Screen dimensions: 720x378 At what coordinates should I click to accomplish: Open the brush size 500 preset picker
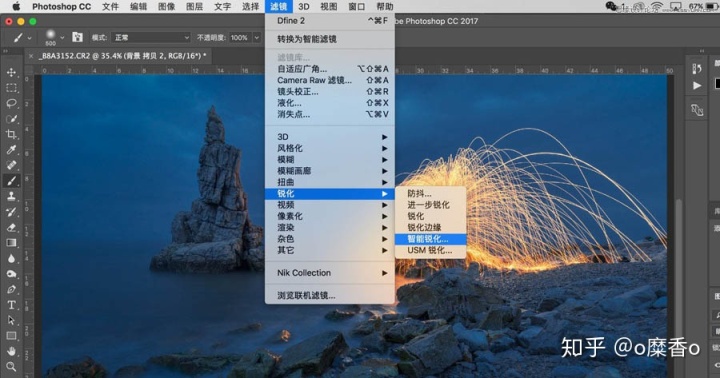pyautogui.click(x=62, y=38)
